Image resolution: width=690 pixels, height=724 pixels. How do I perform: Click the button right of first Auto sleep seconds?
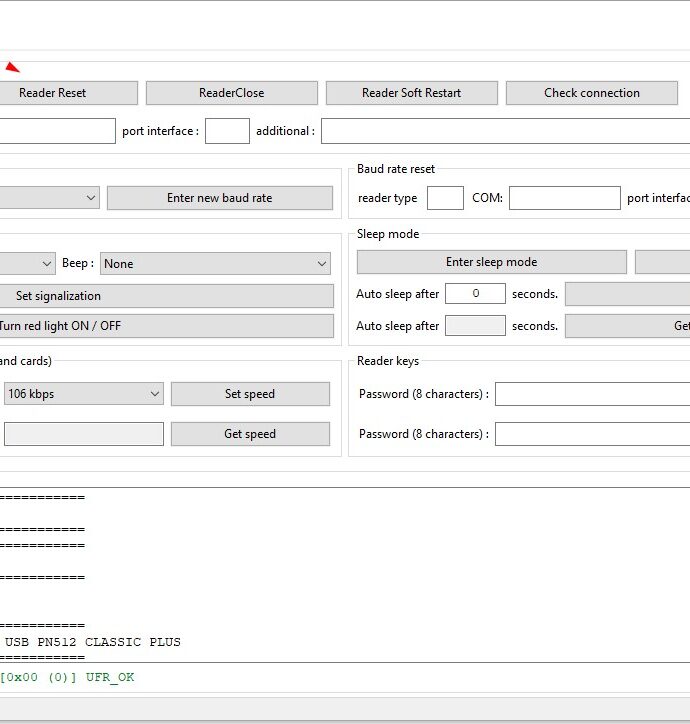[627, 294]
